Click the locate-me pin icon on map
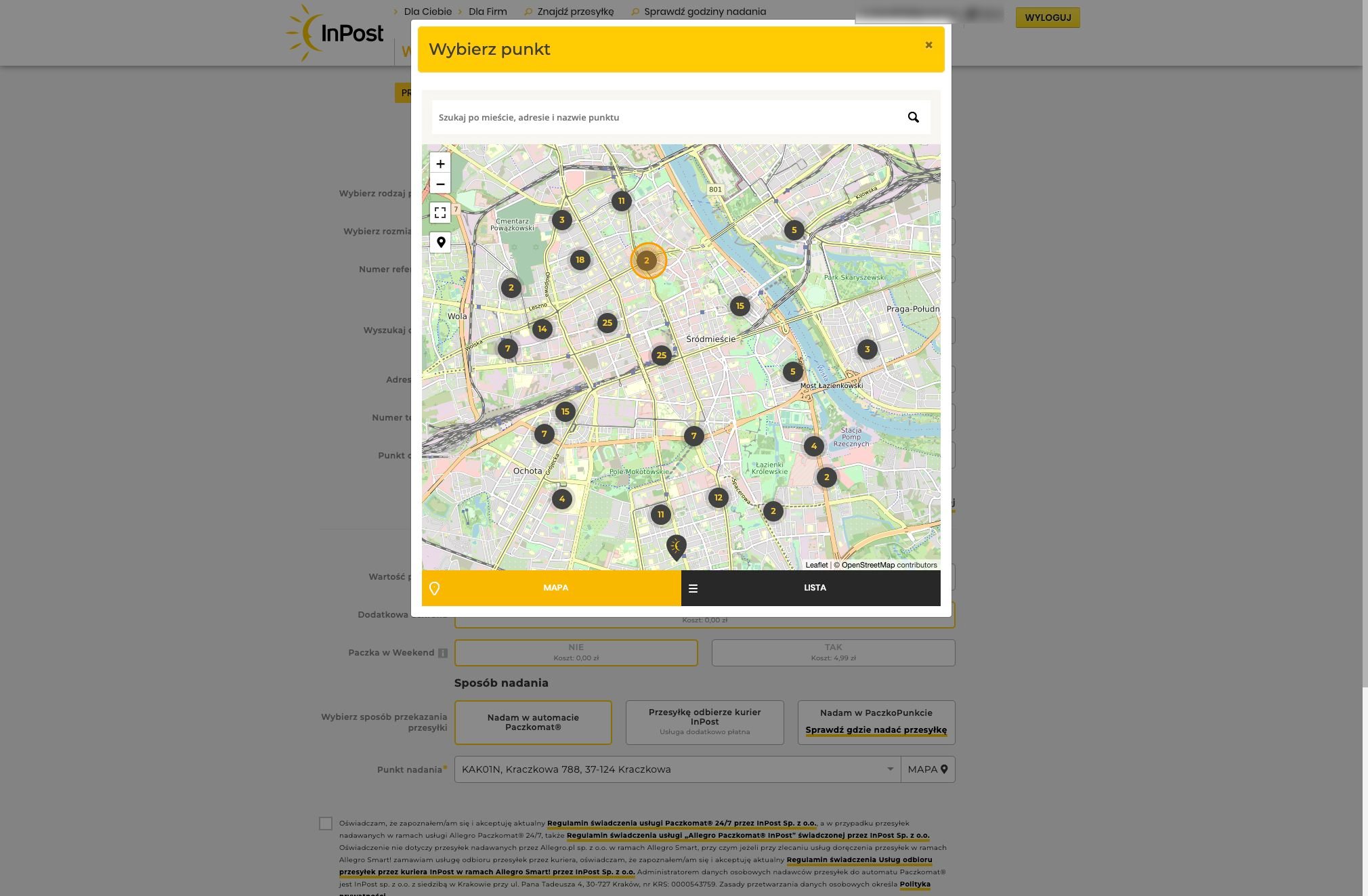The width and height of the screenshot is (1368, 896). coord(440,242)
